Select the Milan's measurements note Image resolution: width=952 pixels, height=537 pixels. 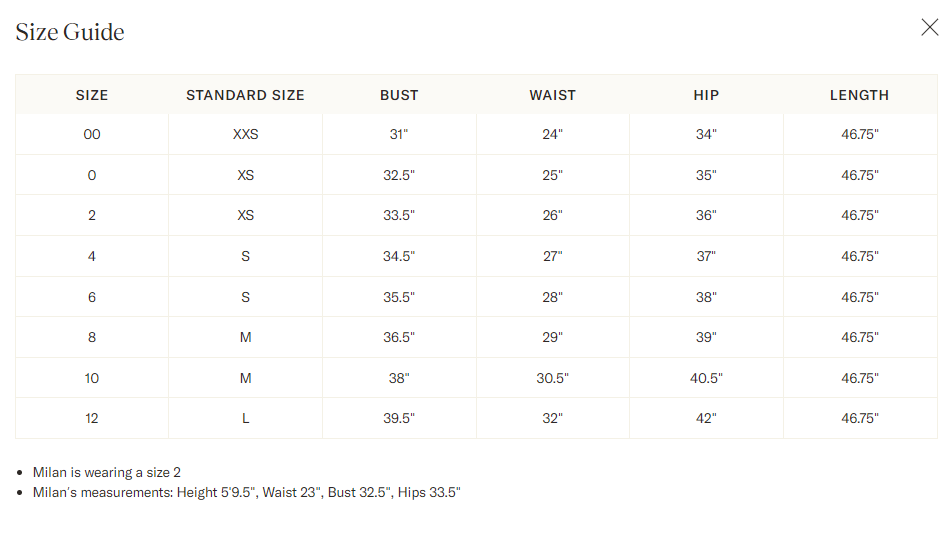coord(246,492)
